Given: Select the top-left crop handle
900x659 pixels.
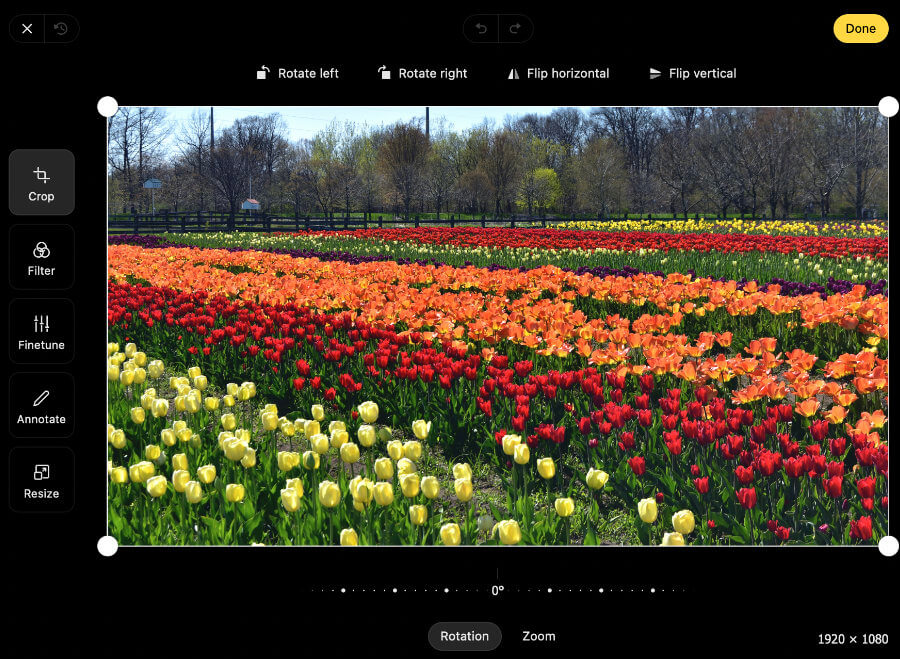Looking at the screenshot, I should 108,105.
